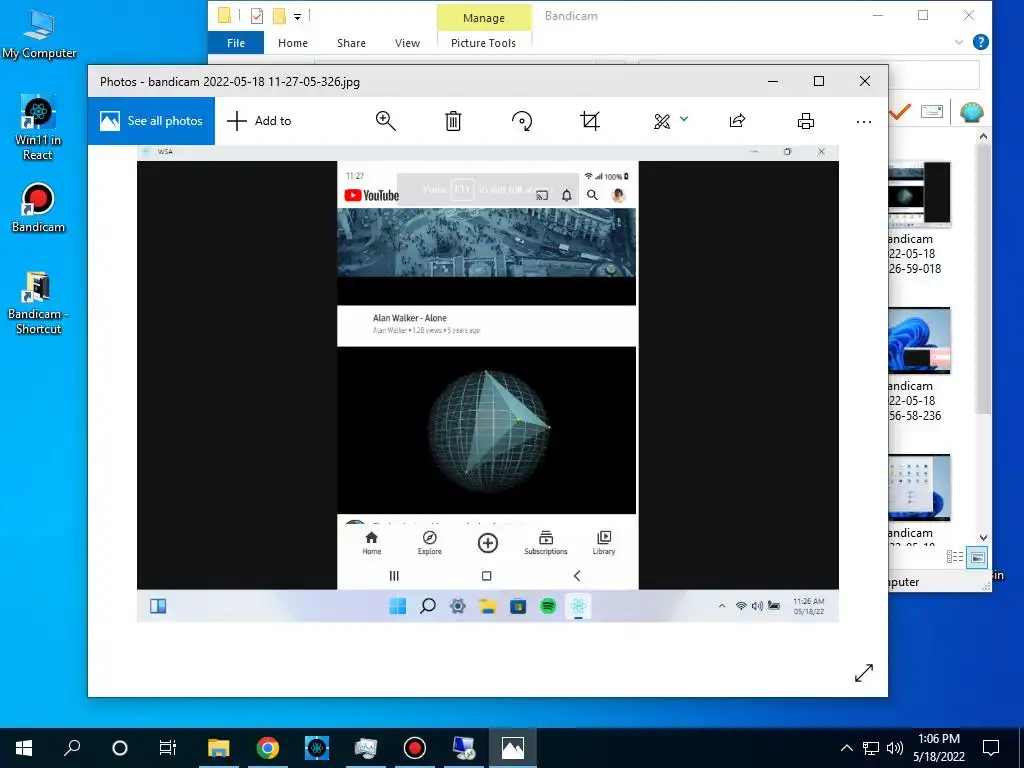Show hidden system tray icons chevron
1024x768 pixels.
[x=846, y=748]
